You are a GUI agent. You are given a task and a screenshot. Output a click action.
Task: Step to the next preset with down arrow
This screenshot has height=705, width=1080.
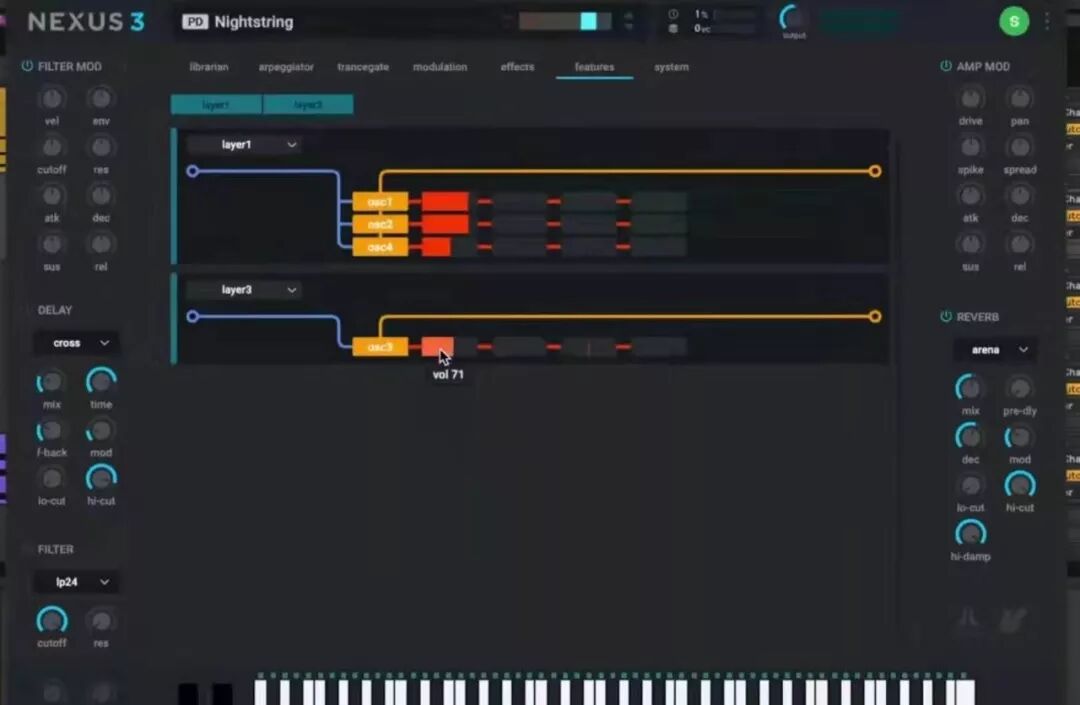(x=629, y=28)
